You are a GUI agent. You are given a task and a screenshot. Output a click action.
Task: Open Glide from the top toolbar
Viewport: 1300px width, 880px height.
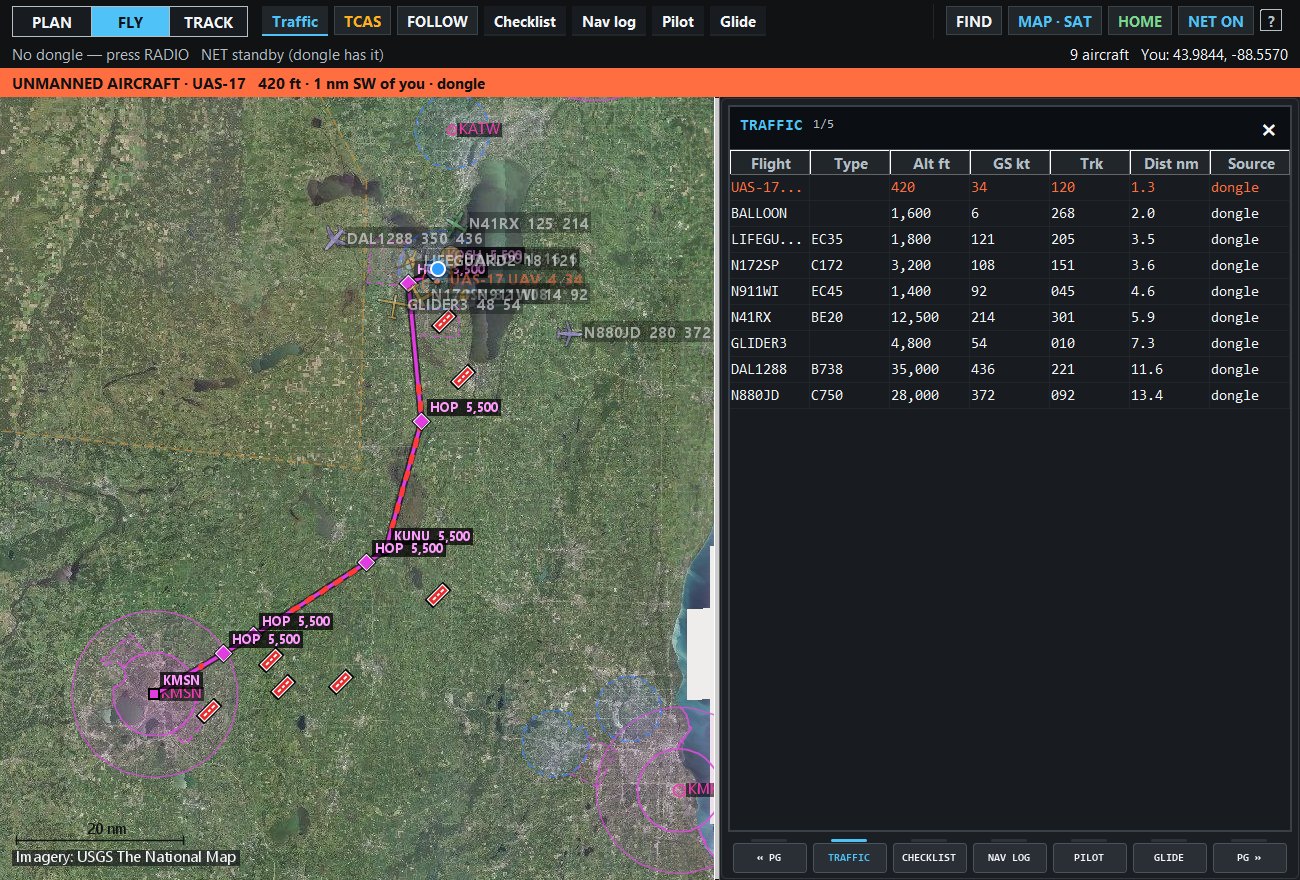[738, 21]
